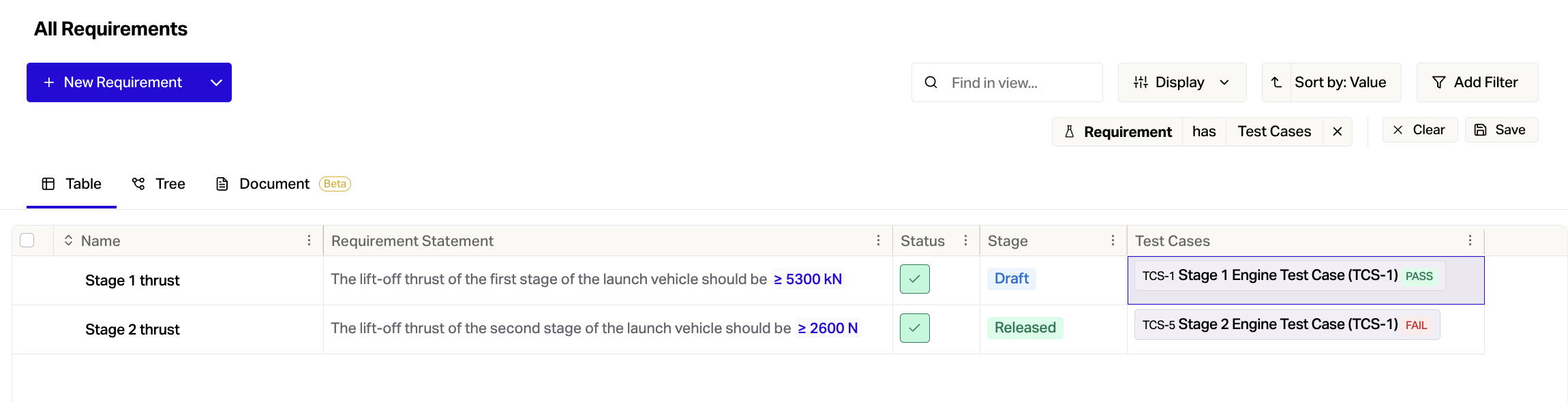1568x402 pixels.
Task: Save the current filter view
Action: click(1501, 130)
